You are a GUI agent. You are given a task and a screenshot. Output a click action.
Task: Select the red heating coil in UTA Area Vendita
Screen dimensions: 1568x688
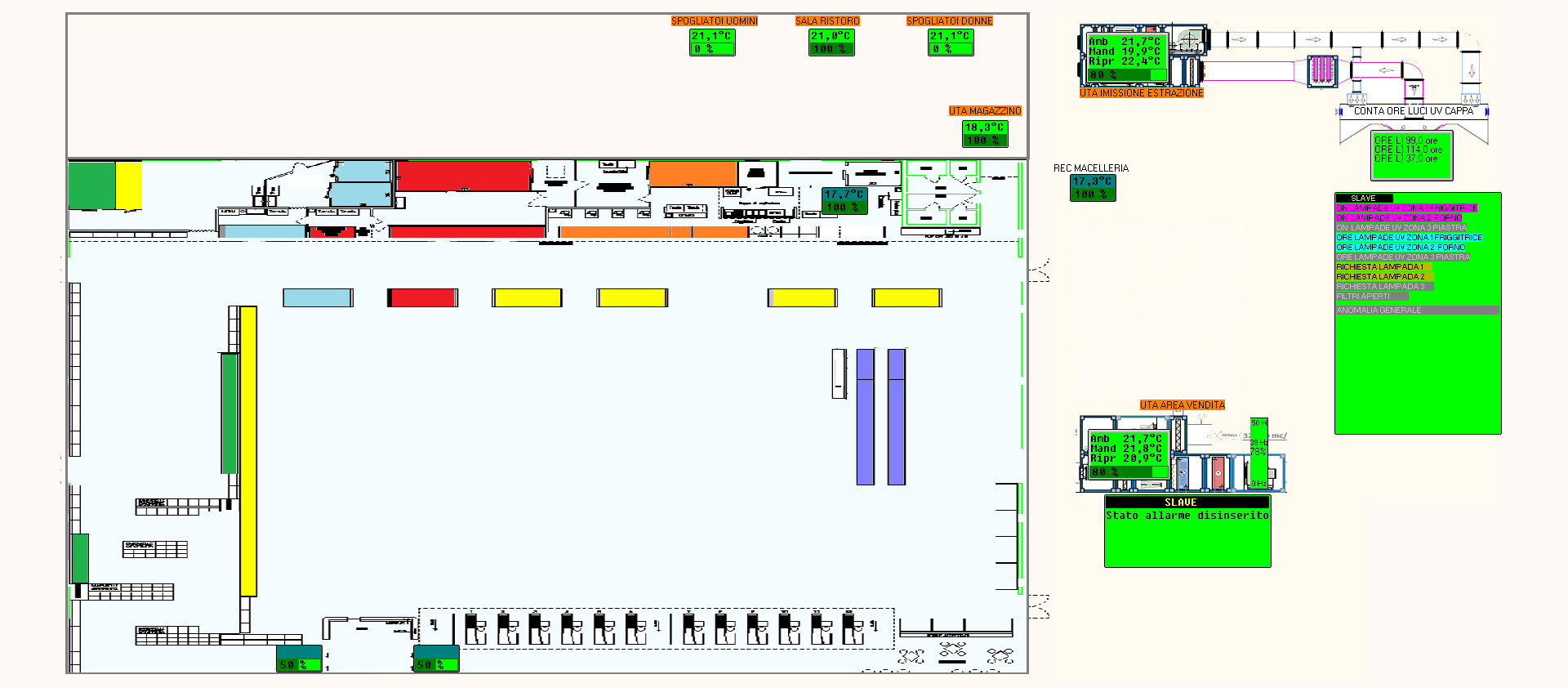pyautogui.click(x=1218, y=472)
